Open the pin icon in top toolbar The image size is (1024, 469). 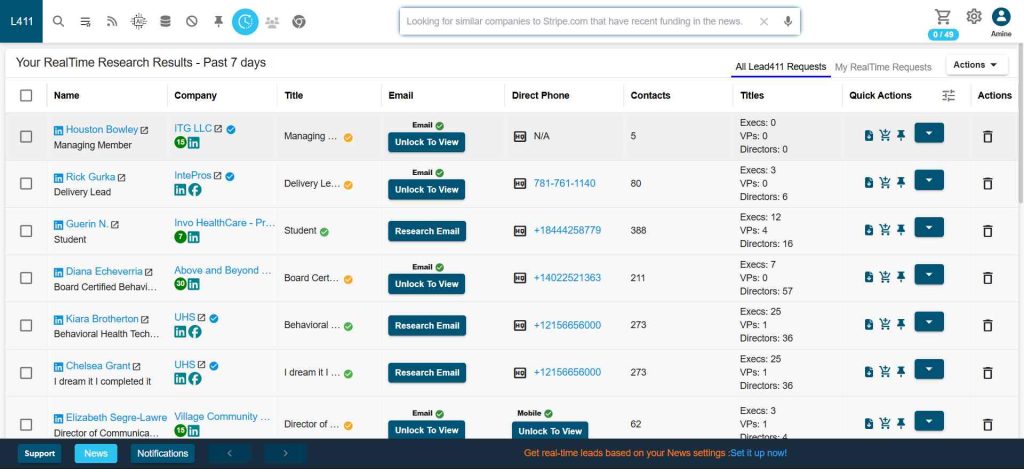point(219,22)
